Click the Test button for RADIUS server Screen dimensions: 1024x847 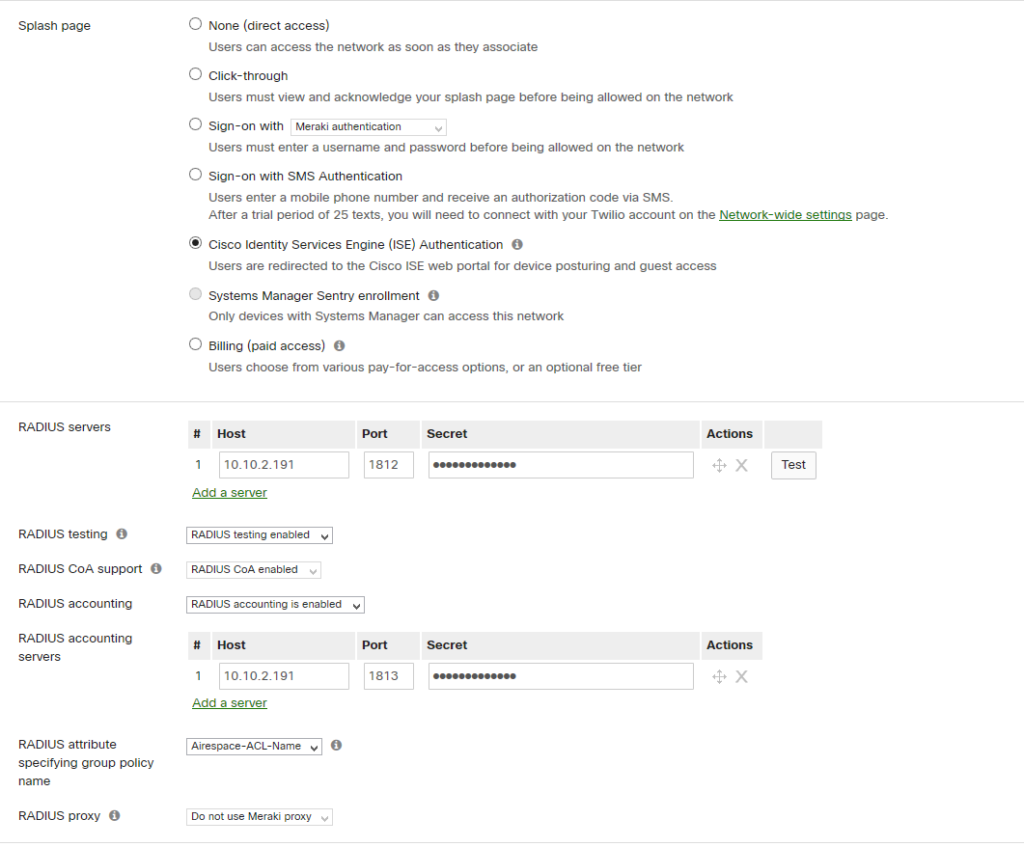coord(792,464)
